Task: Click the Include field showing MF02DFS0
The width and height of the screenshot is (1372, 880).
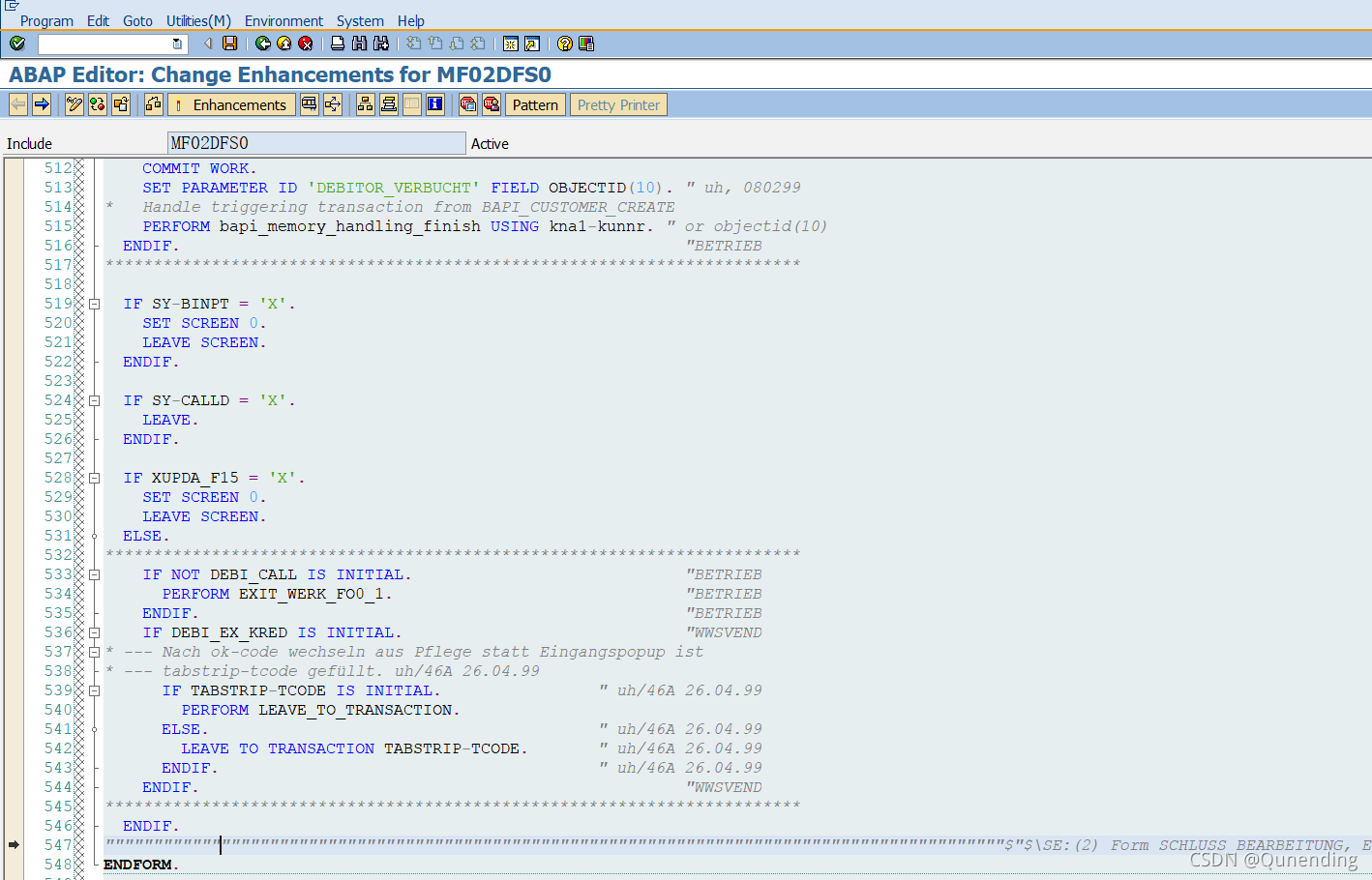Action: pyautogui.click(x=316, y=143)
